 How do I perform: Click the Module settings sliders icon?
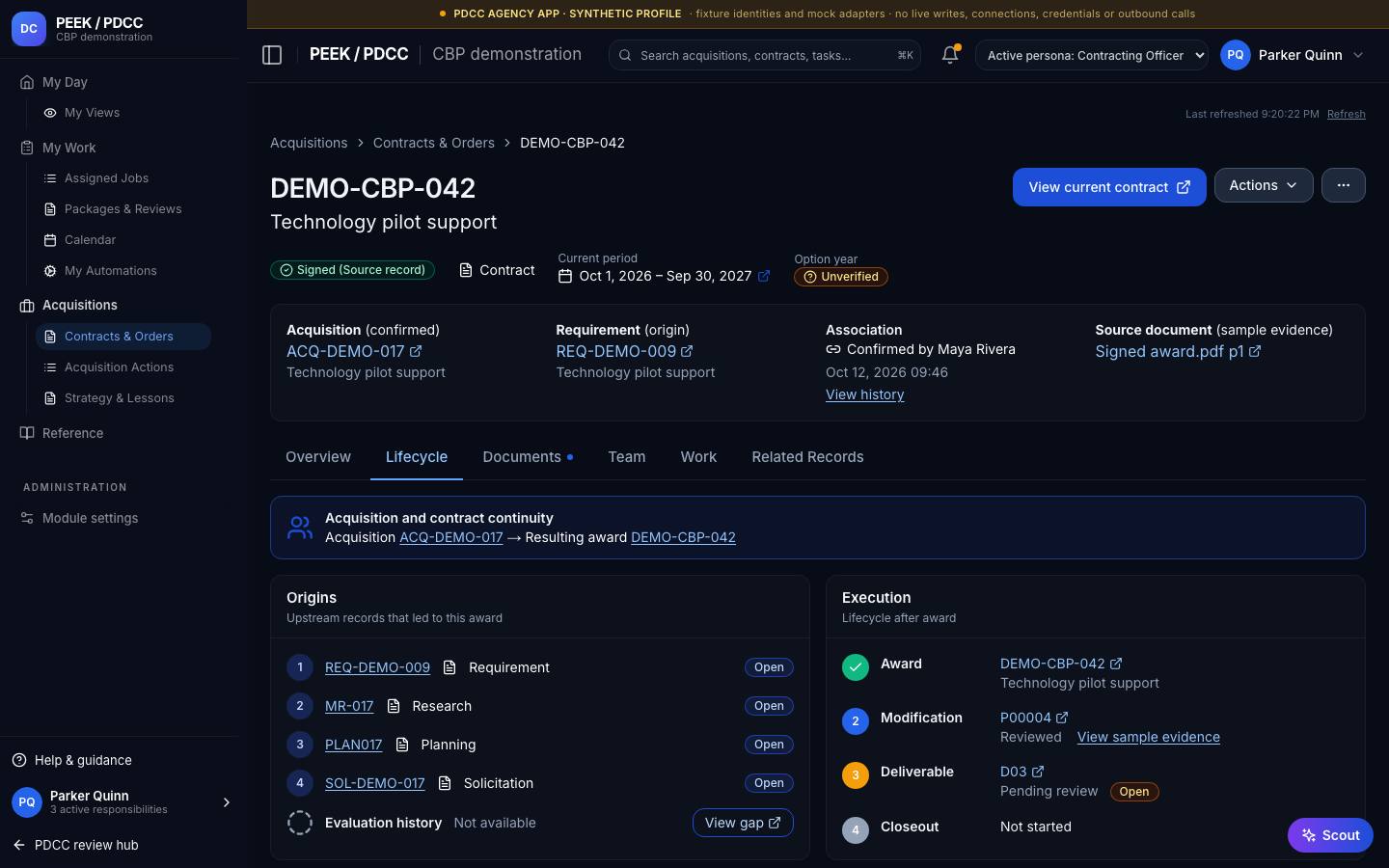(x=27, y=518)
